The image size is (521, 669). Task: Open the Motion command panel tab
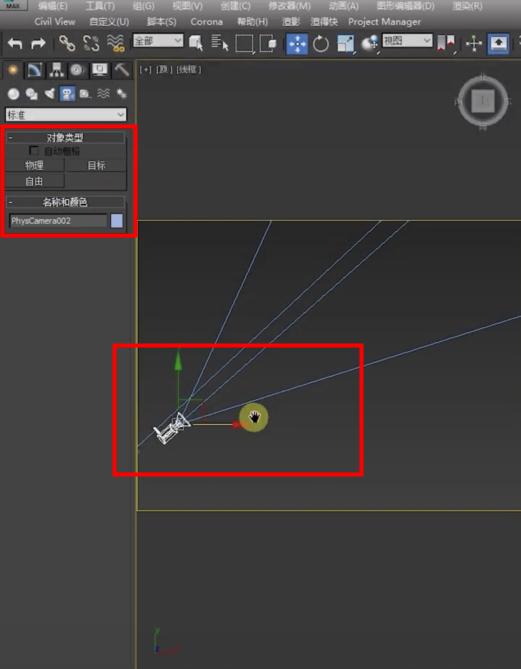77,70
